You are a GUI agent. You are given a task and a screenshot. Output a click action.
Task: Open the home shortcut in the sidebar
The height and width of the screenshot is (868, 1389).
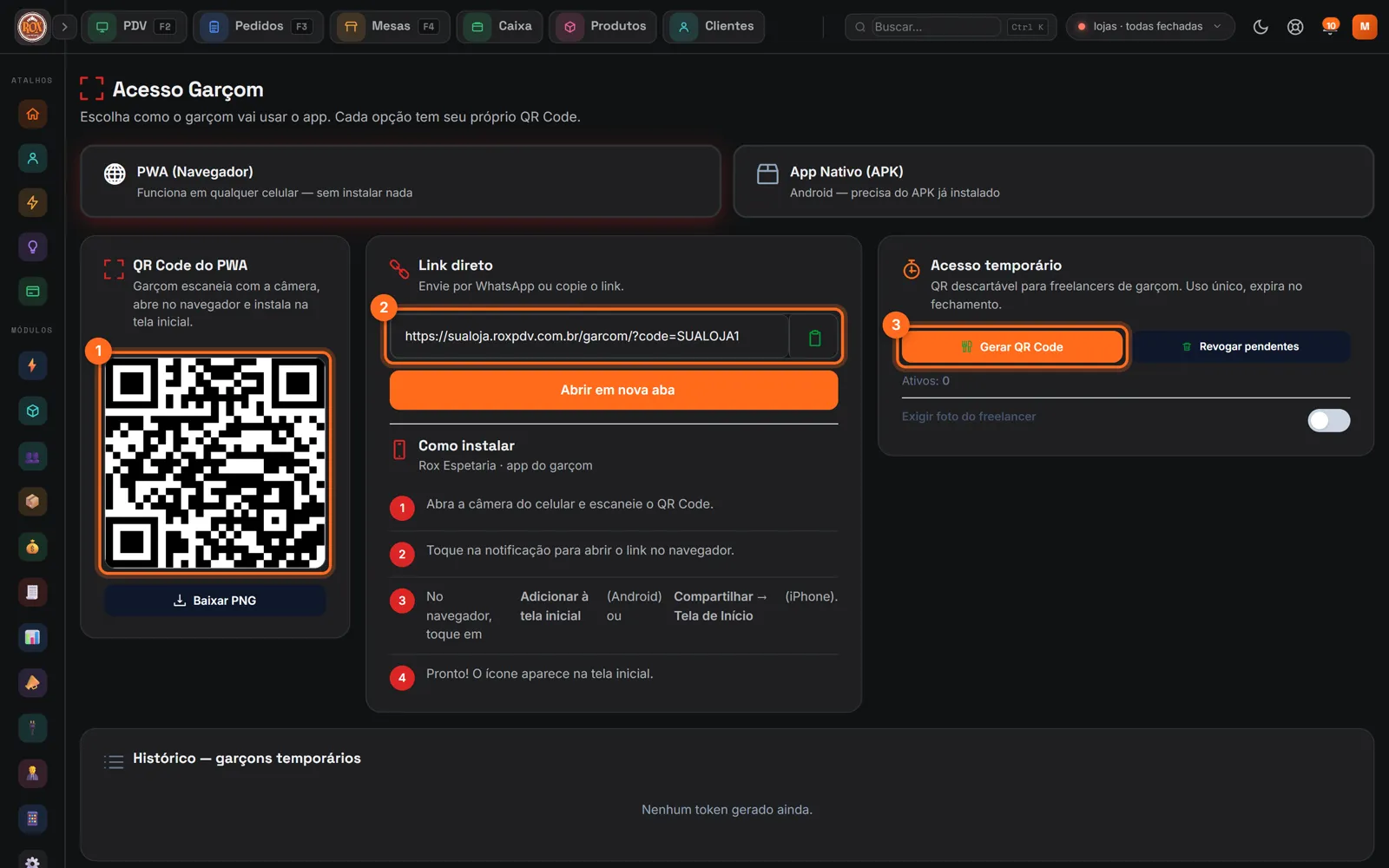tap(32, 114)
